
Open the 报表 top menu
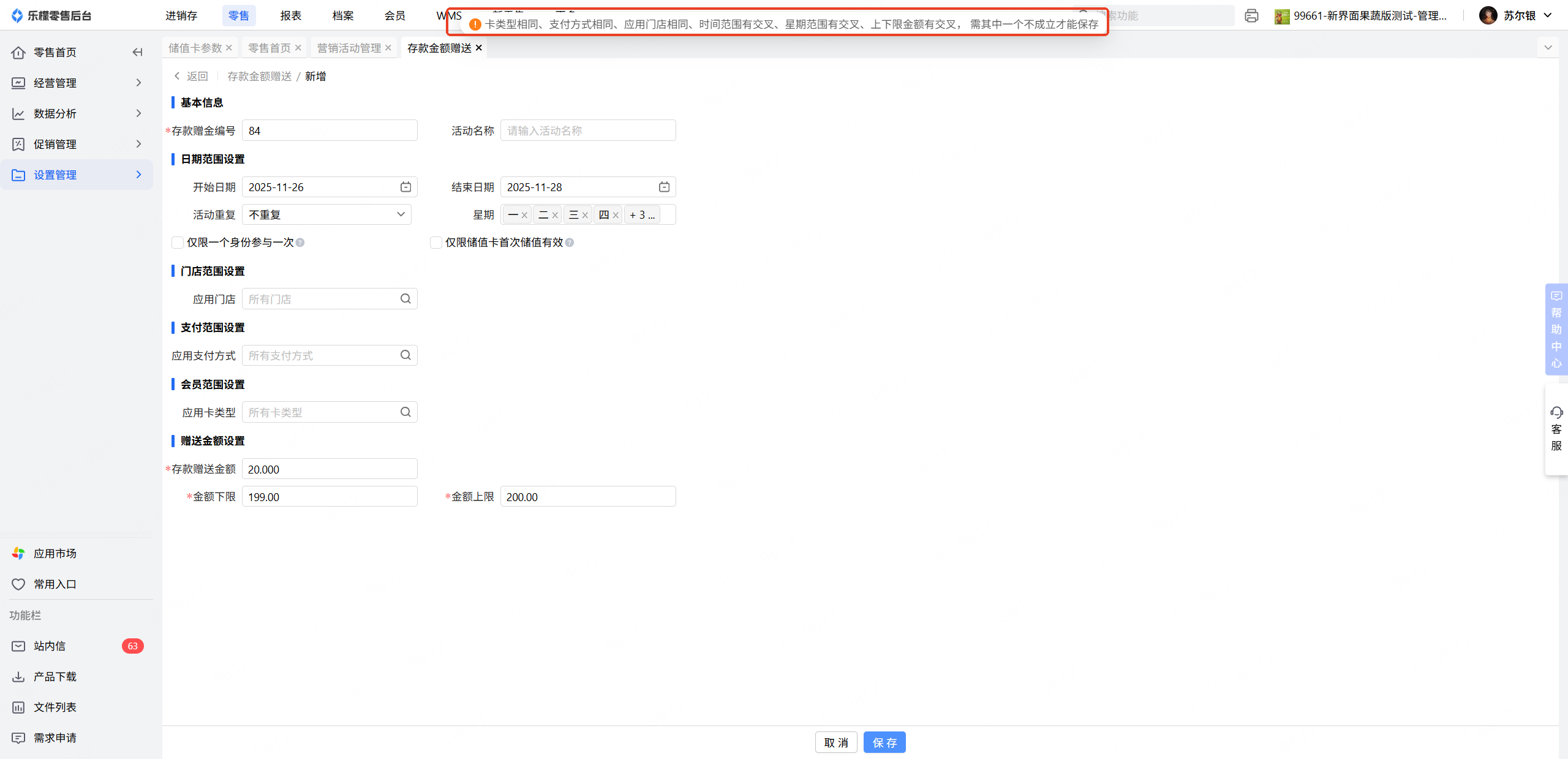pyautogui.click(x=290, y=15)
